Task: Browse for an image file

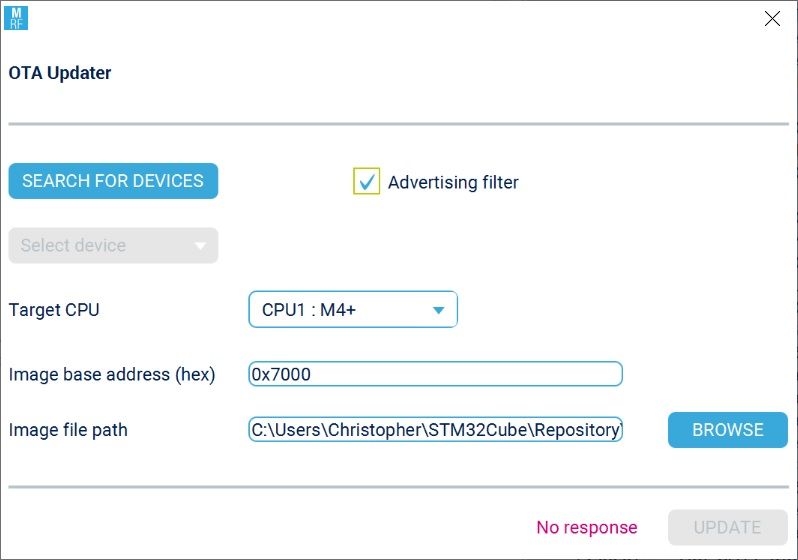Action: (728, 430)
